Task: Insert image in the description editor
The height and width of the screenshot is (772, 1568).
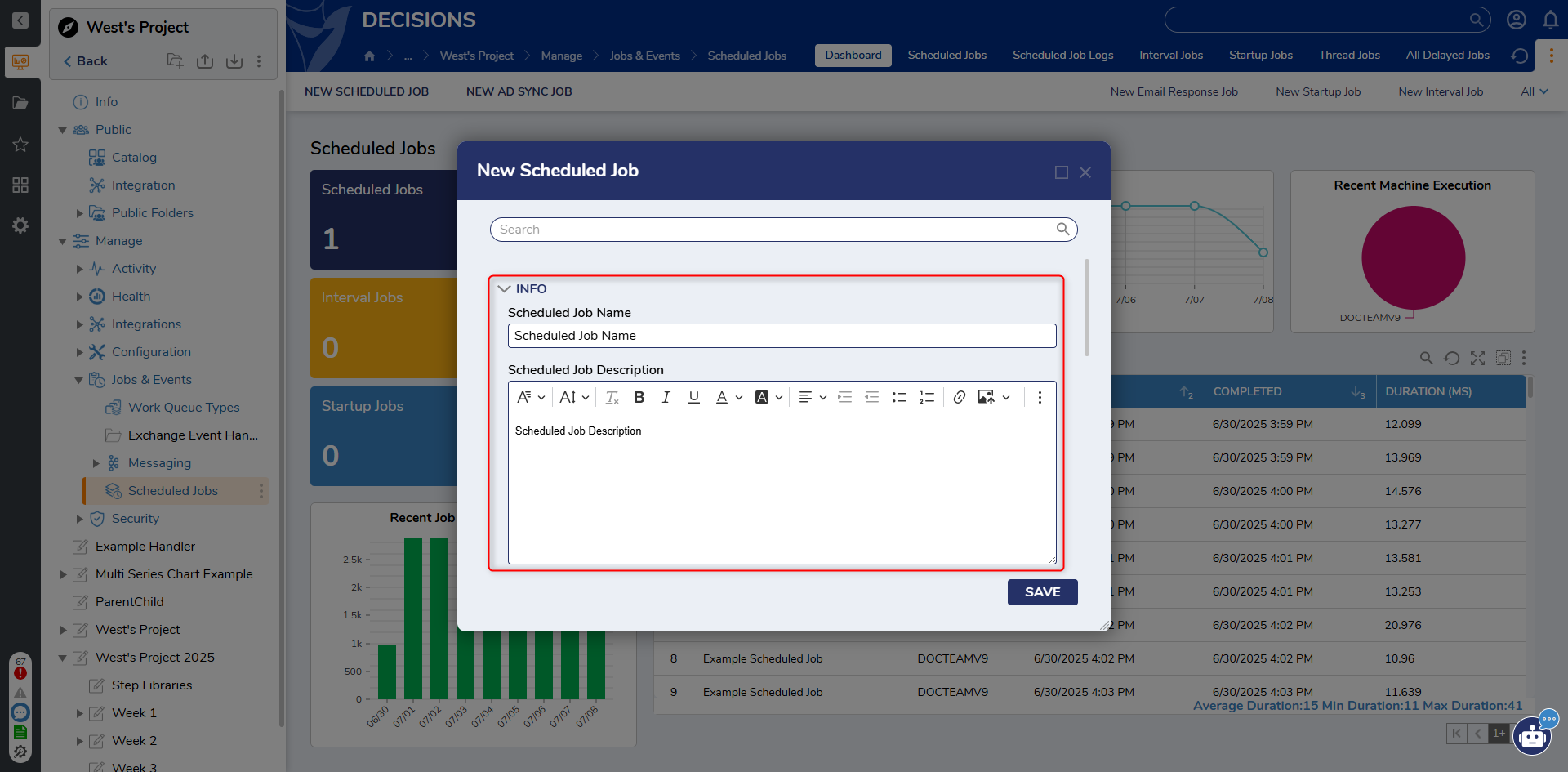Action: [x=987, y=397]
